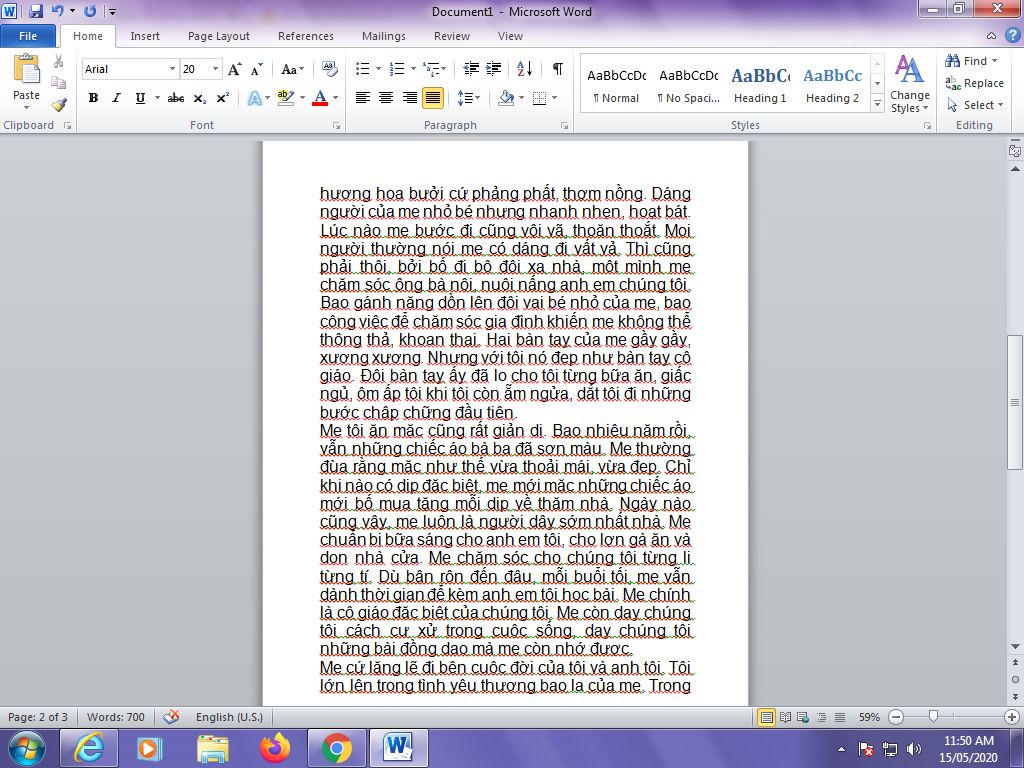The height and width of the screenshot is (768, 1024).
Task: Open Word Help question mark icon
Action: [x=1012, y=36]
